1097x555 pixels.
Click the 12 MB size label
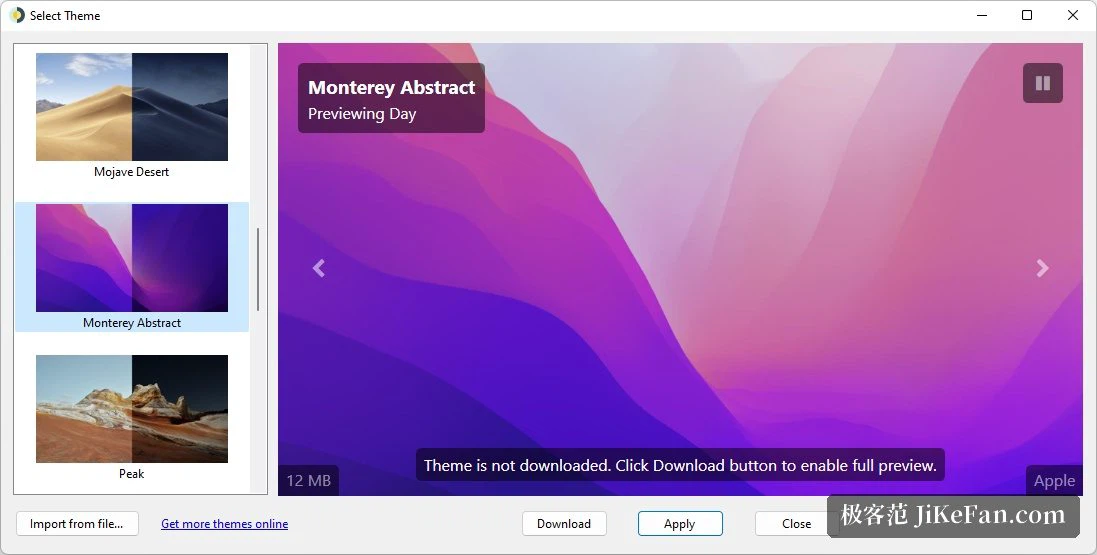(309, 481)
